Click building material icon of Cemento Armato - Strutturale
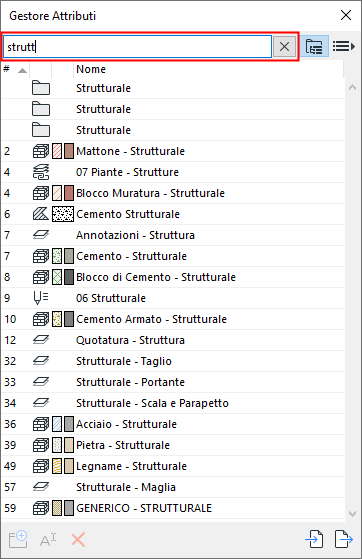 (x=41, y=319)
